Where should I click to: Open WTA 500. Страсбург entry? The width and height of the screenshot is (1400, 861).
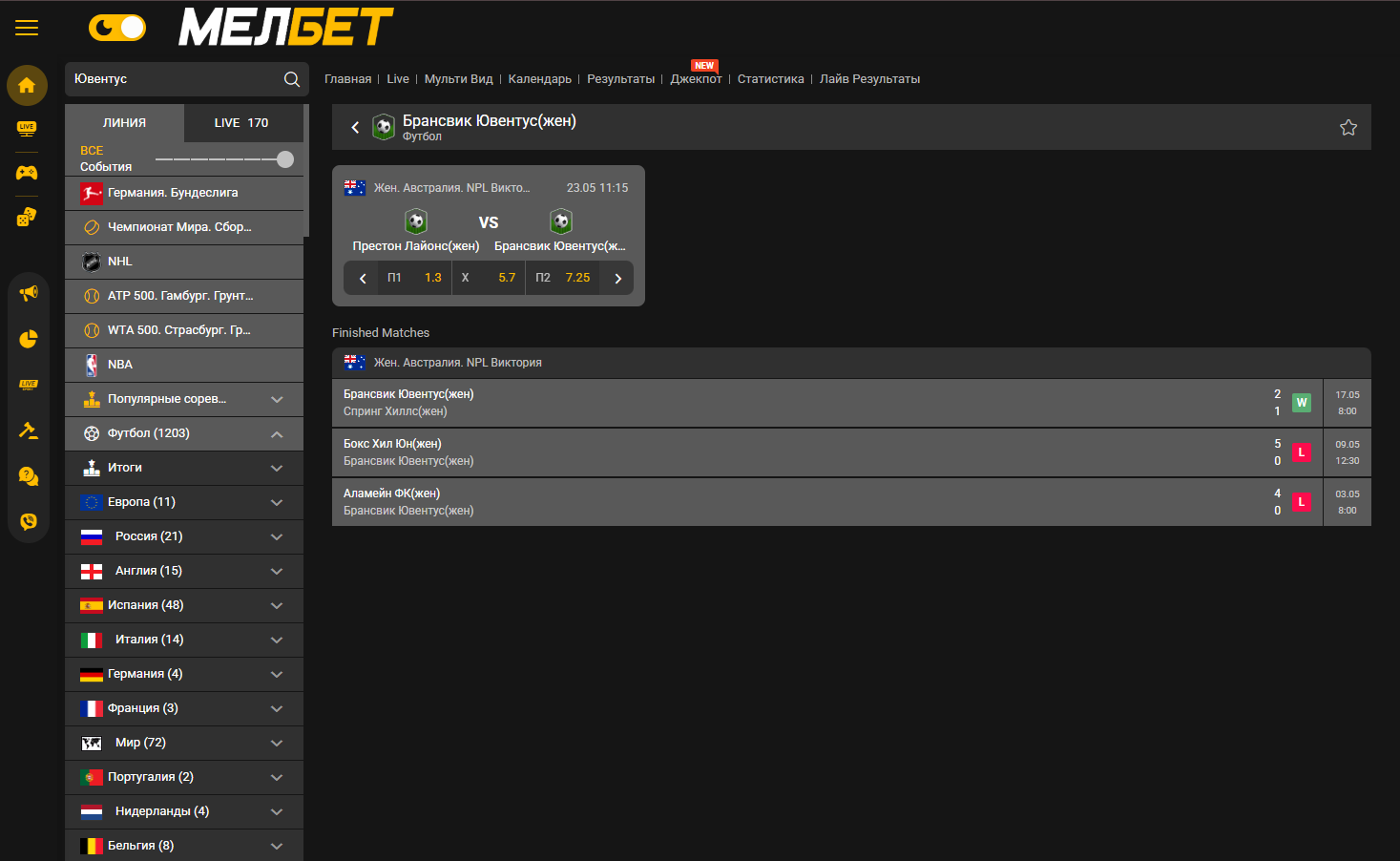(x=184, y=330)
